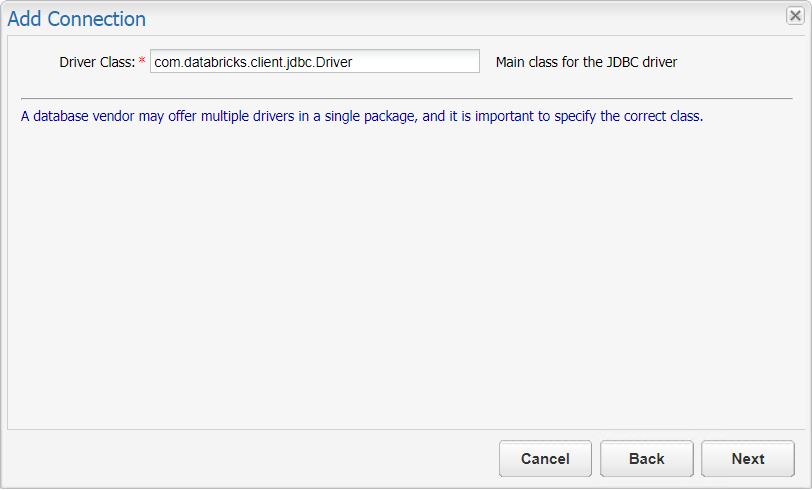The width and height of the screenshot is (812, 490).
Task: Click the empty footer area left of Cancel
Action: click(250, 459)
